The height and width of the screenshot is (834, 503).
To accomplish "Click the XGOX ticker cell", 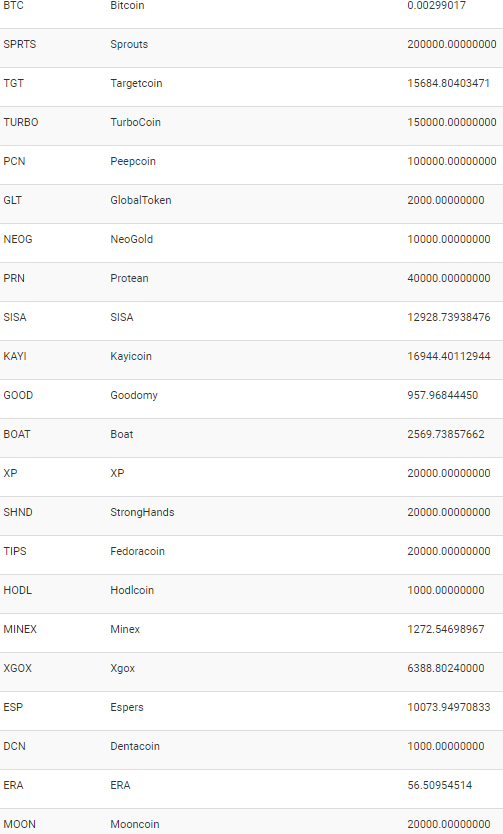I will pyautogui.click(x=18, y=669).
